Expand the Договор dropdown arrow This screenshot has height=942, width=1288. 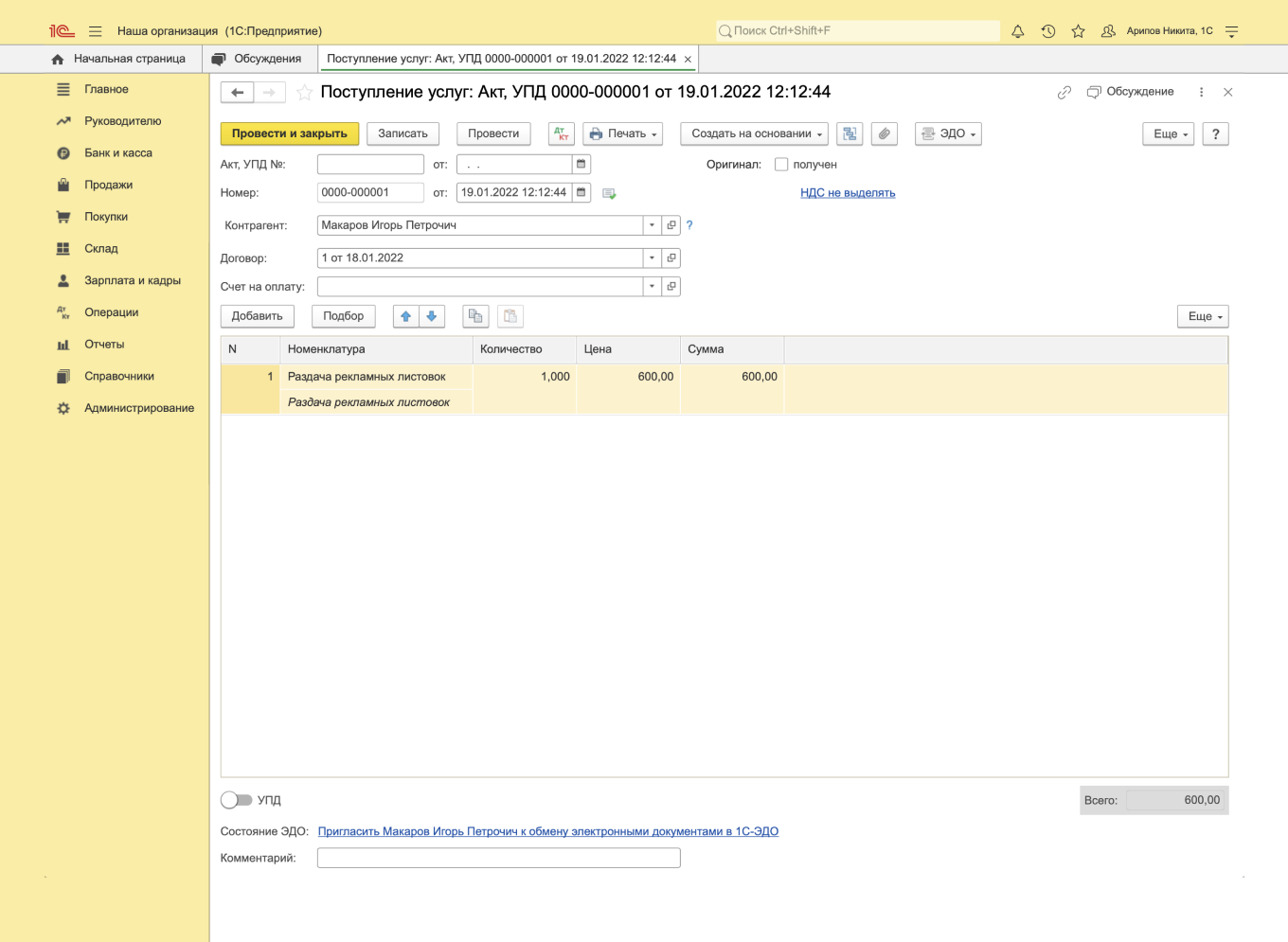pos(652,258)
